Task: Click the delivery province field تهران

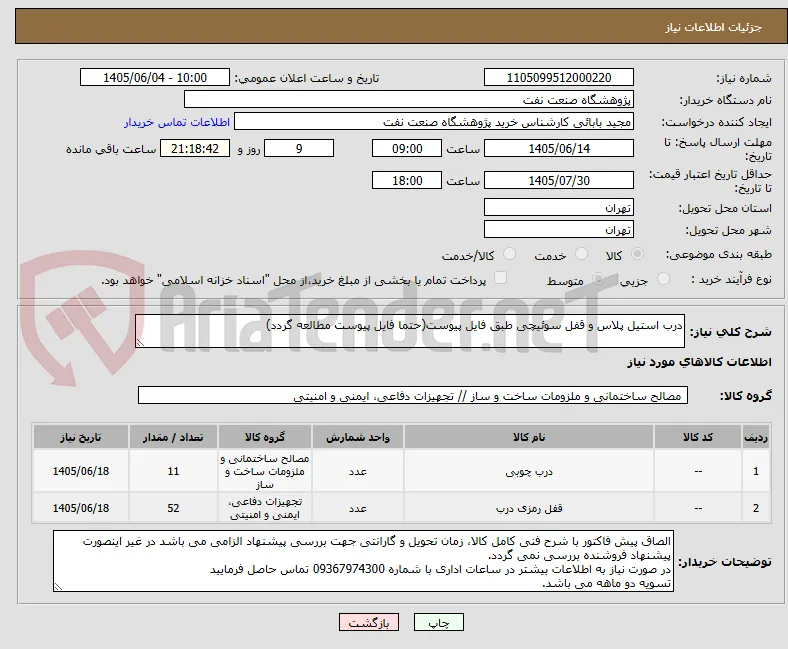Action: [x=559, y=207]
